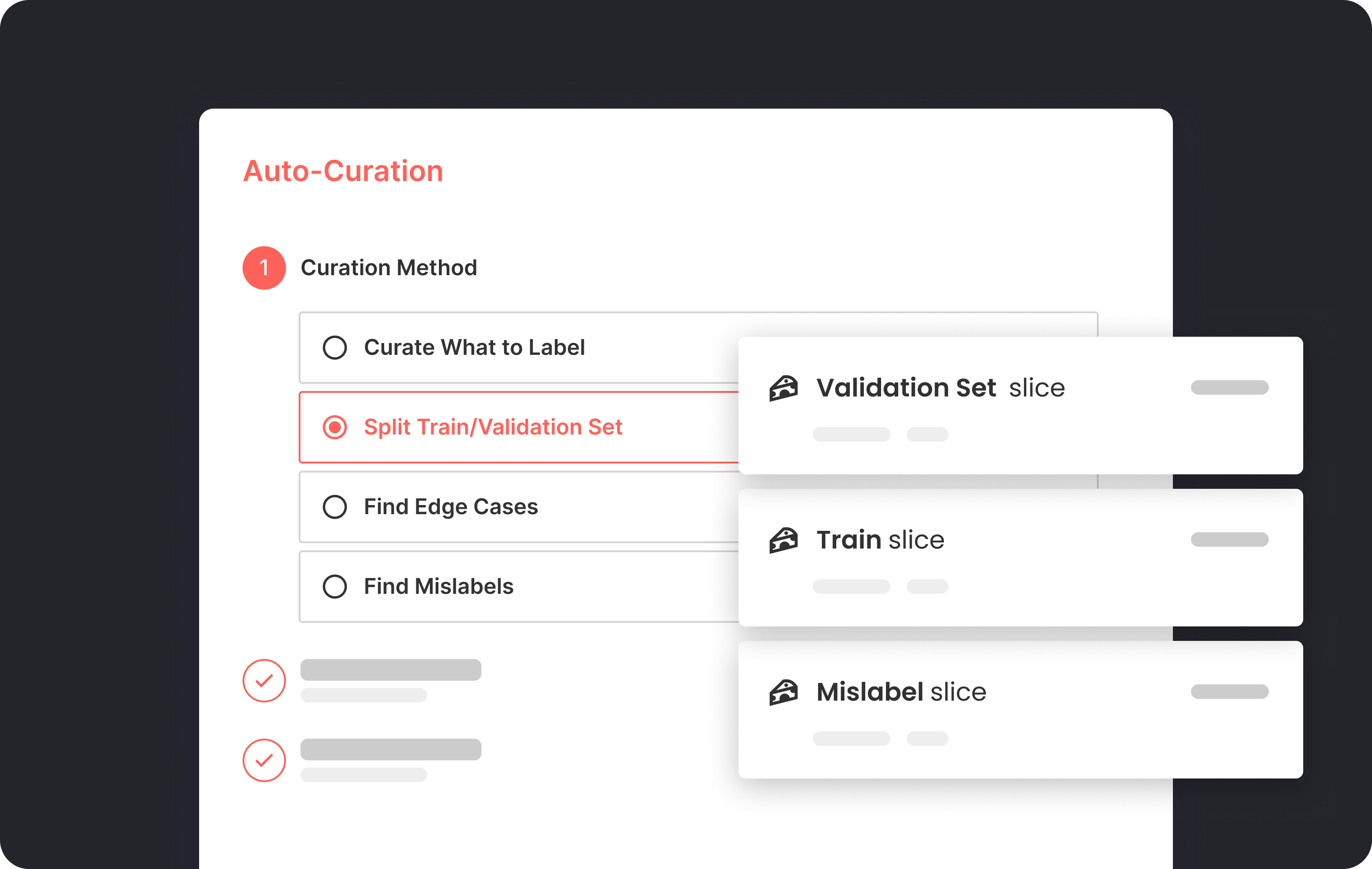The image size is (1372, 869).
Task: Click the second red checkmark circle
Action: [264, 760]
